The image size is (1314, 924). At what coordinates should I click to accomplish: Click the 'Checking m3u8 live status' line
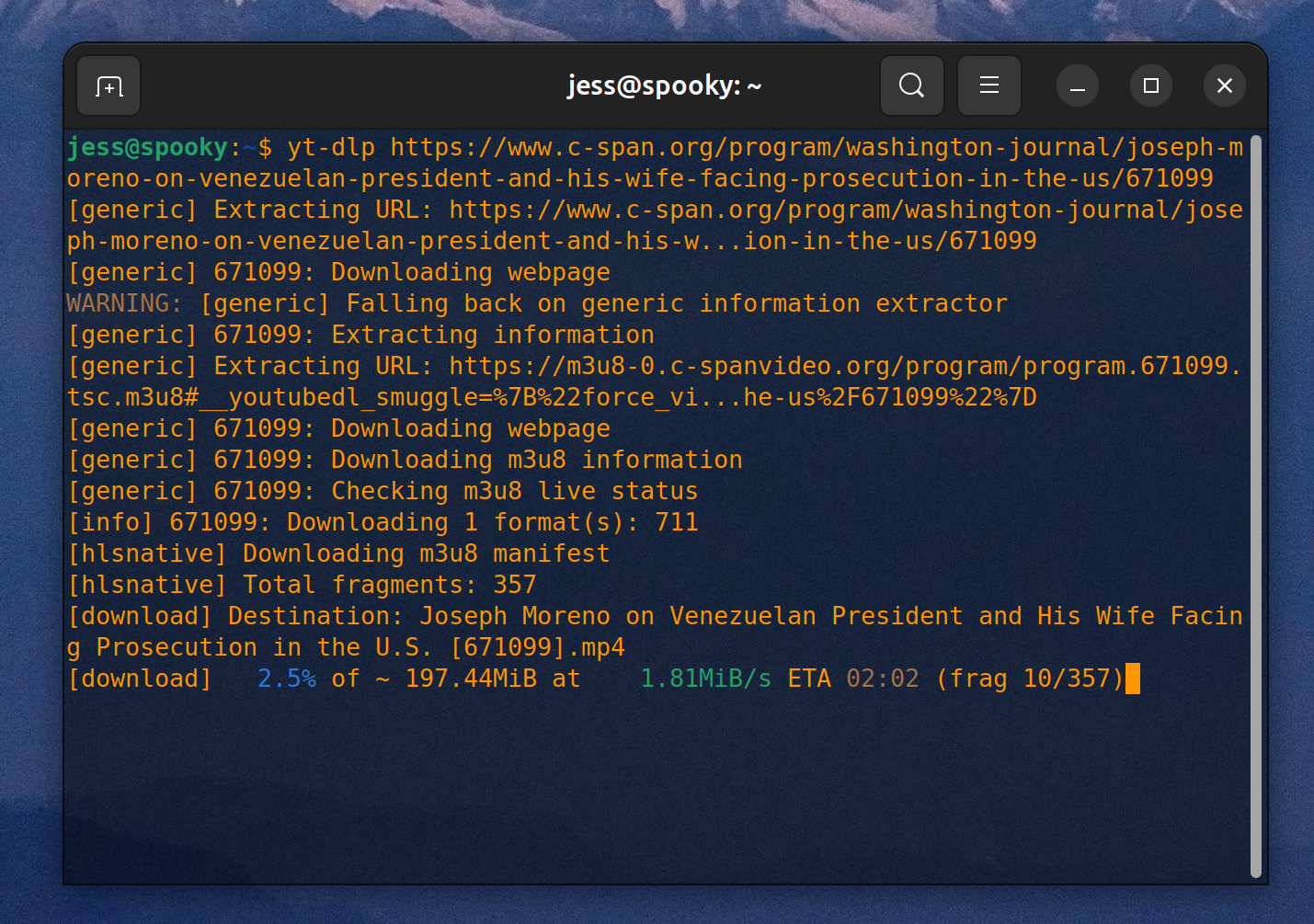point(383,491)
